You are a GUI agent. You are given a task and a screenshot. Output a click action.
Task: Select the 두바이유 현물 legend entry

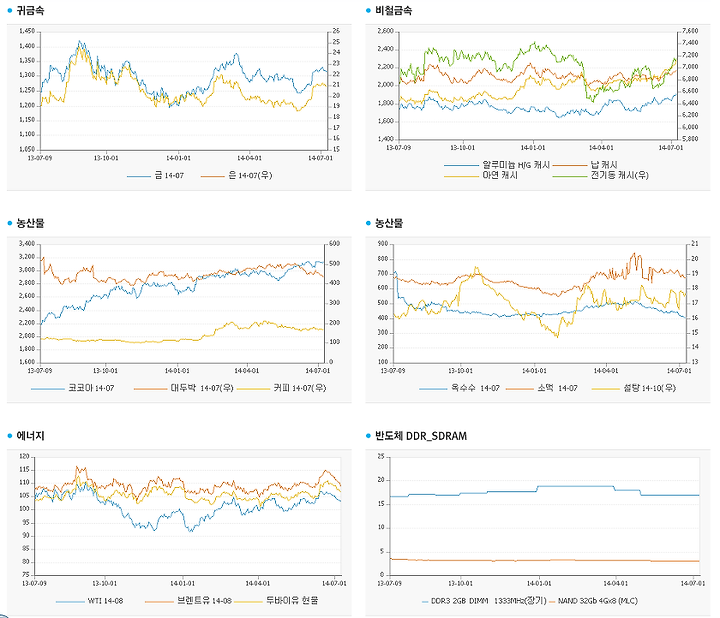[x=276, y=601]
